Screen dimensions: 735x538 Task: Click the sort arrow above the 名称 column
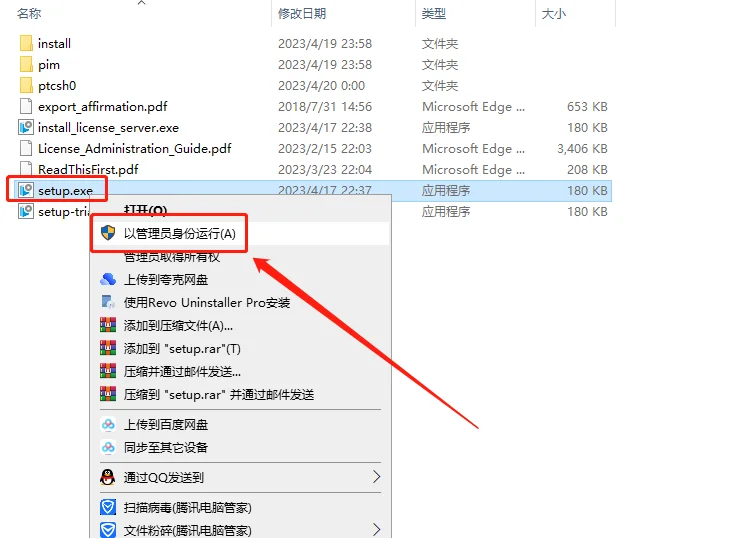point(141,3)
